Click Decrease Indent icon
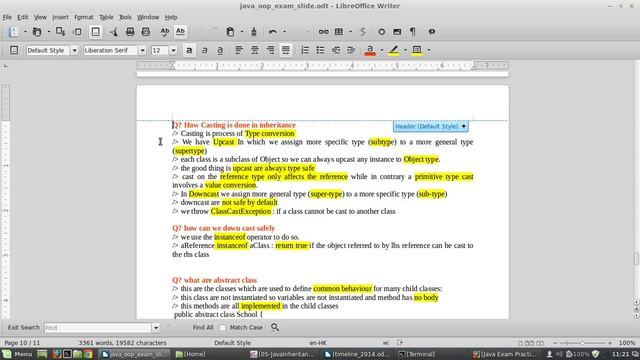Image resolution: width=640 pixels, height=360 pixels. (336, 50)
